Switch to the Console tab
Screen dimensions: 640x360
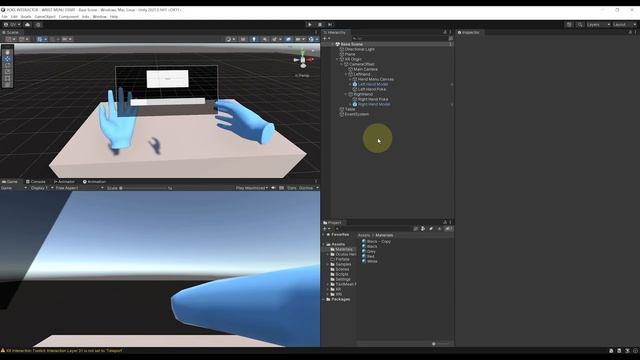point(36,182)
